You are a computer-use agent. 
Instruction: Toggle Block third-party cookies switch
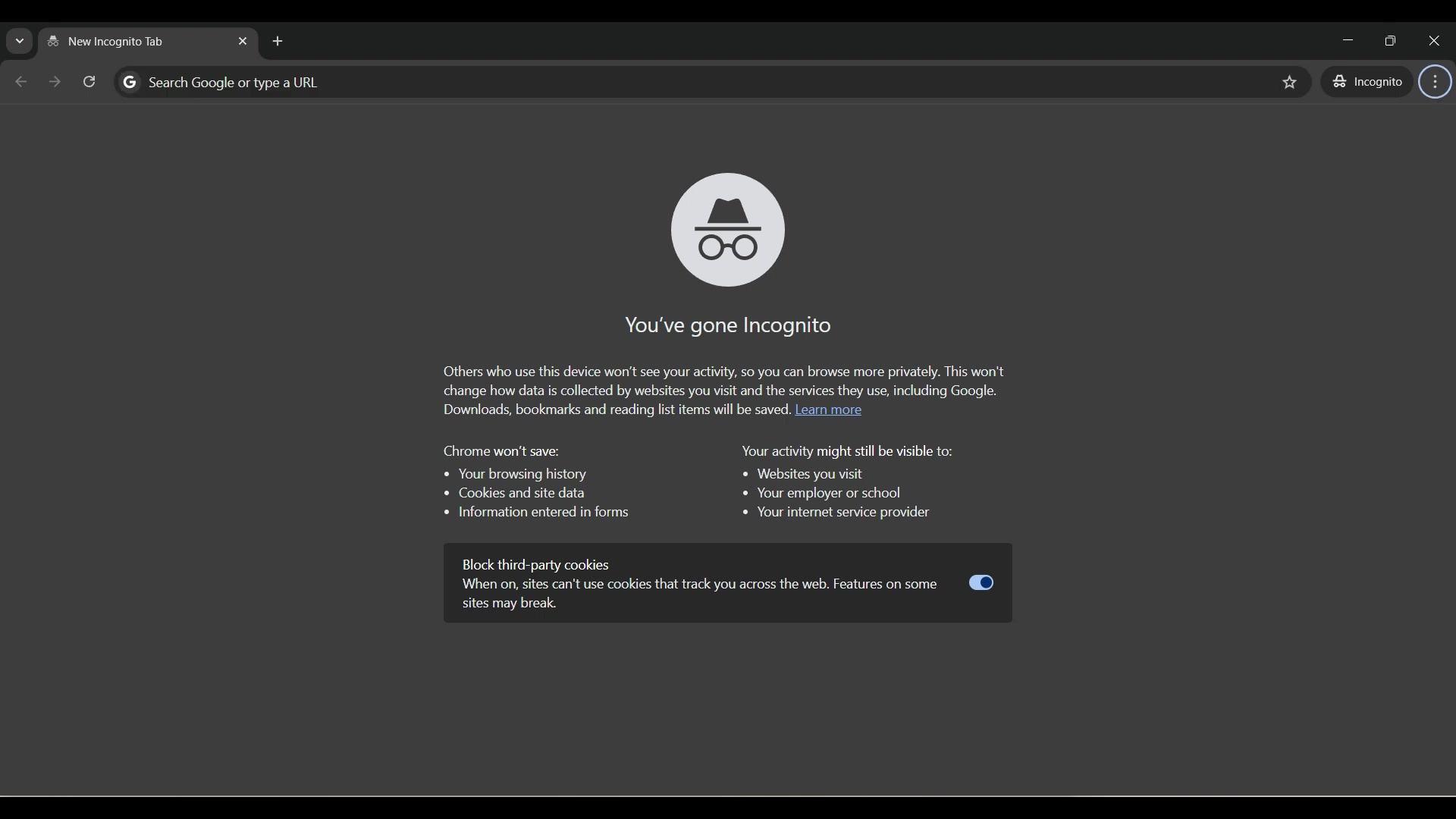coord(981,582)
